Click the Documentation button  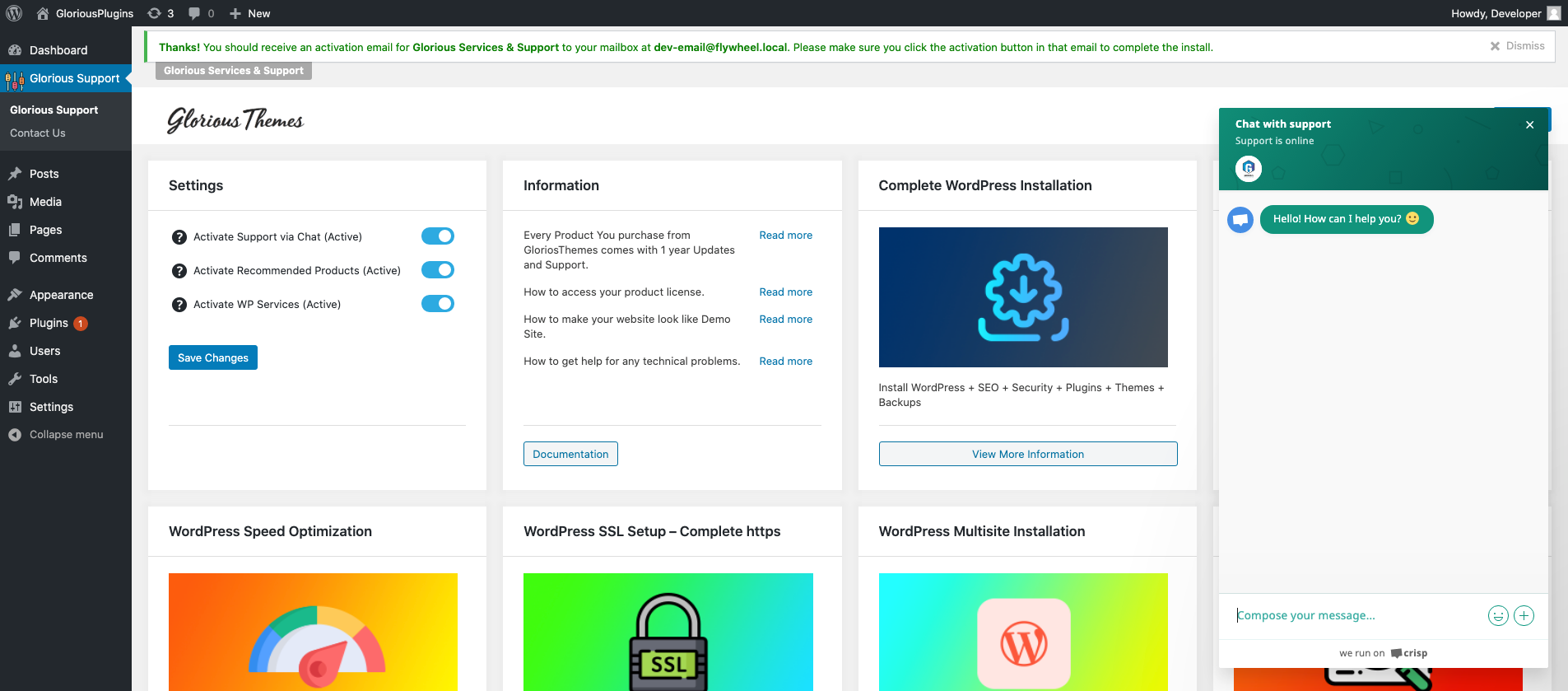click(x=570, y=454)
